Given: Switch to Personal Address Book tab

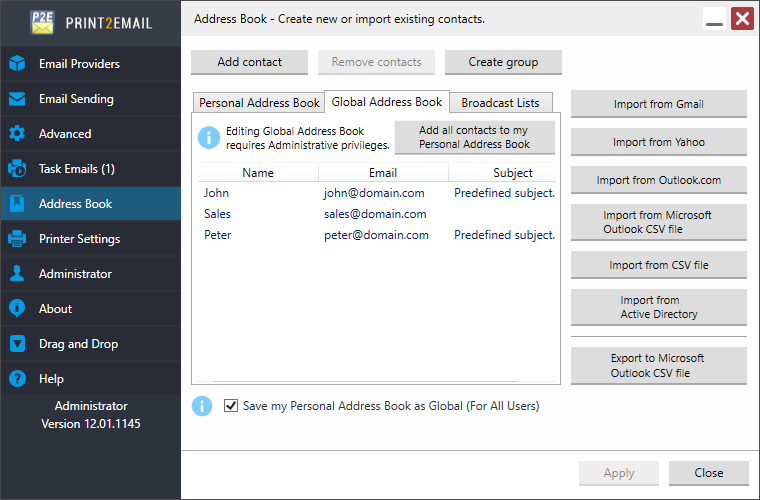Looking at the screenshot, I should [259, 103].
